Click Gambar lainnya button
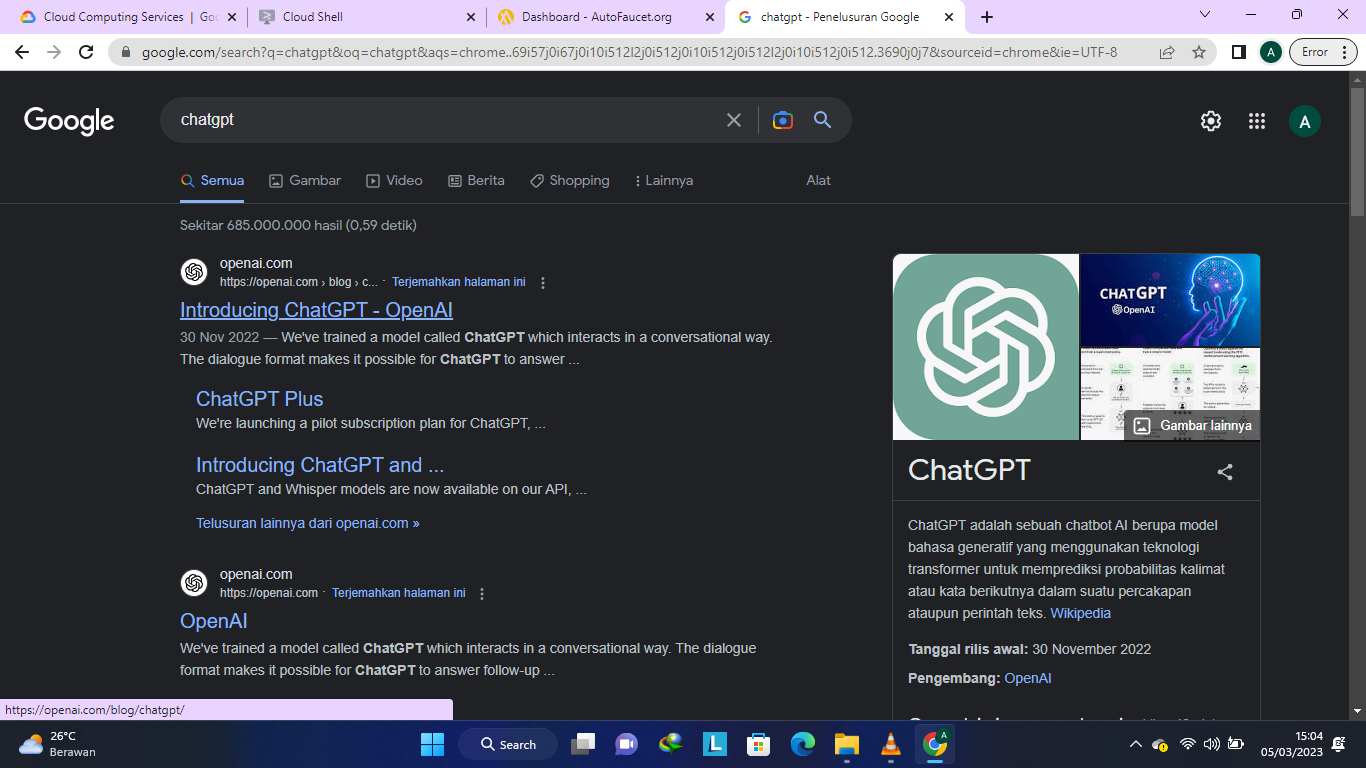This screenshot has width=1366, height=768. tap(1191, 425)
